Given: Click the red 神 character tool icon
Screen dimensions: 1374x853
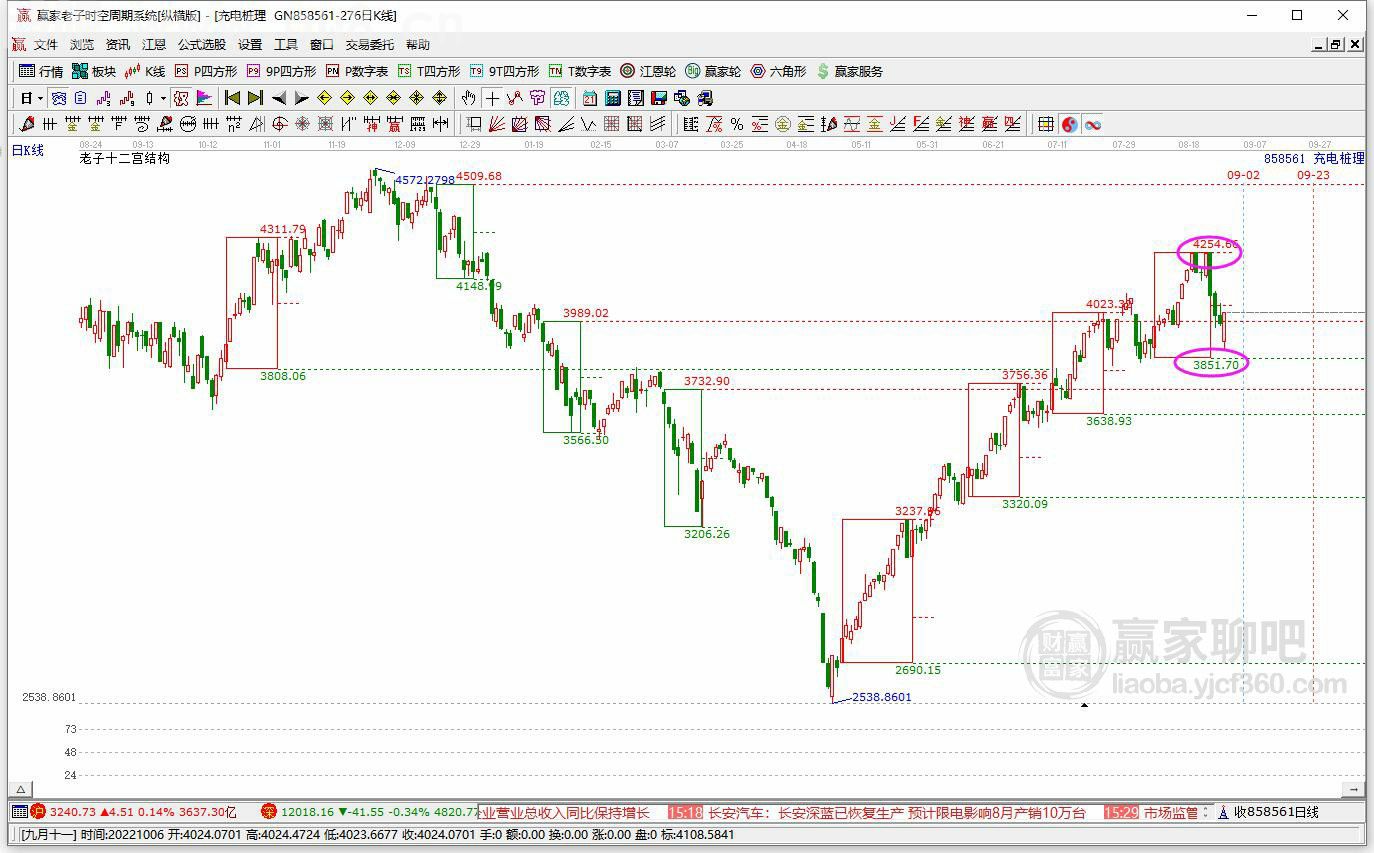Looking at the screenshot, I should (372, 124).
